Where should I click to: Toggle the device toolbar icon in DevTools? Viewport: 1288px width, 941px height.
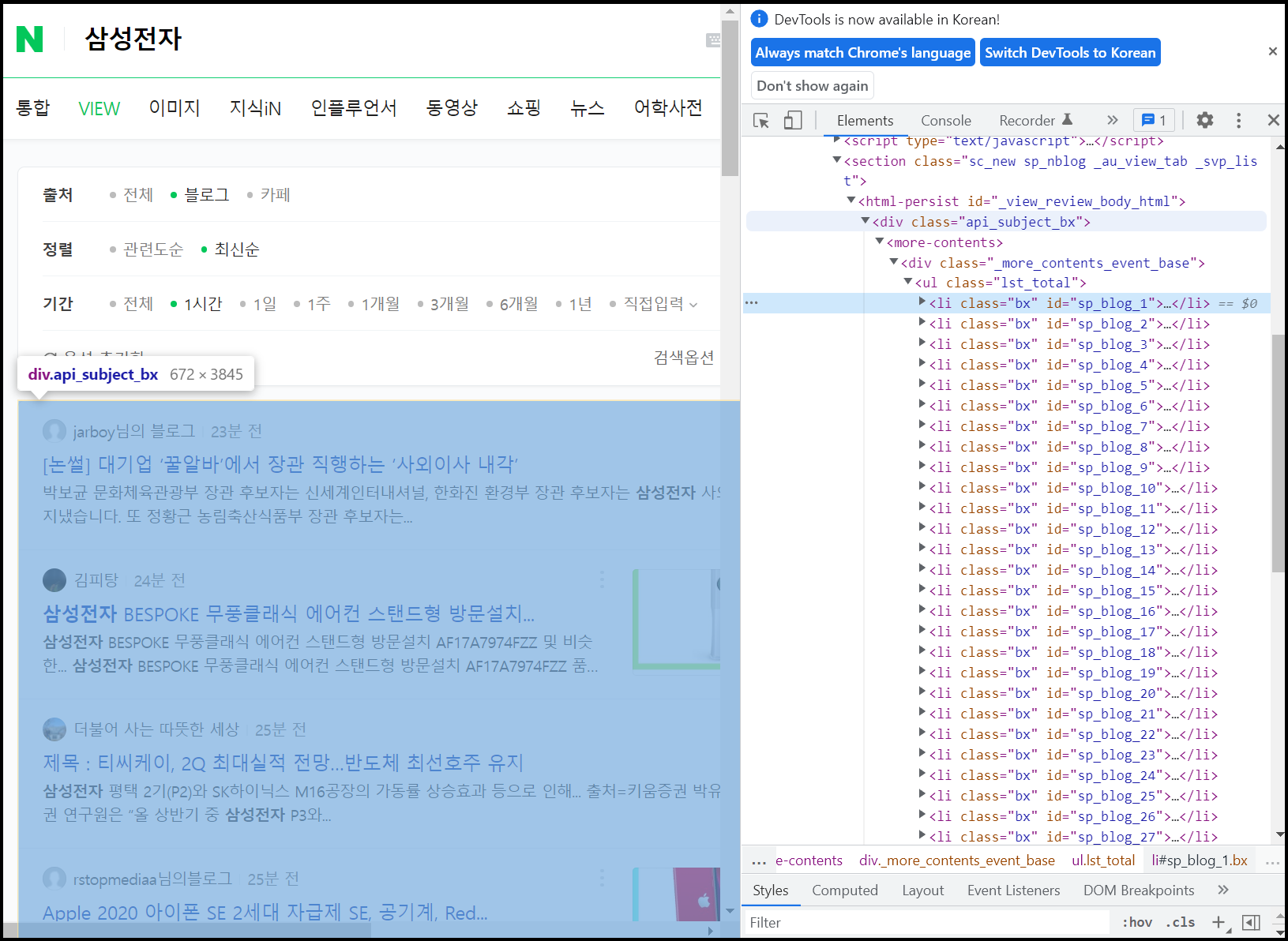point(793,120)
